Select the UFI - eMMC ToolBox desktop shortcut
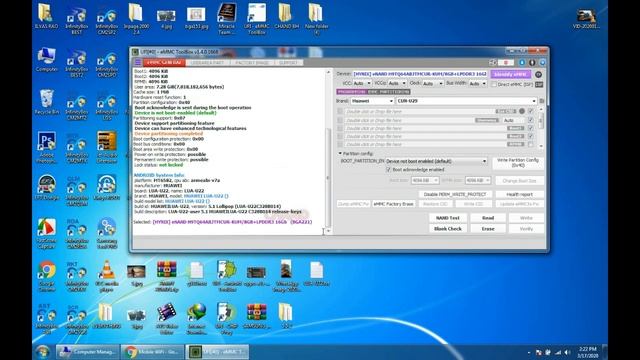The width and height of the screenshot is (640, 360). (257, 19)
